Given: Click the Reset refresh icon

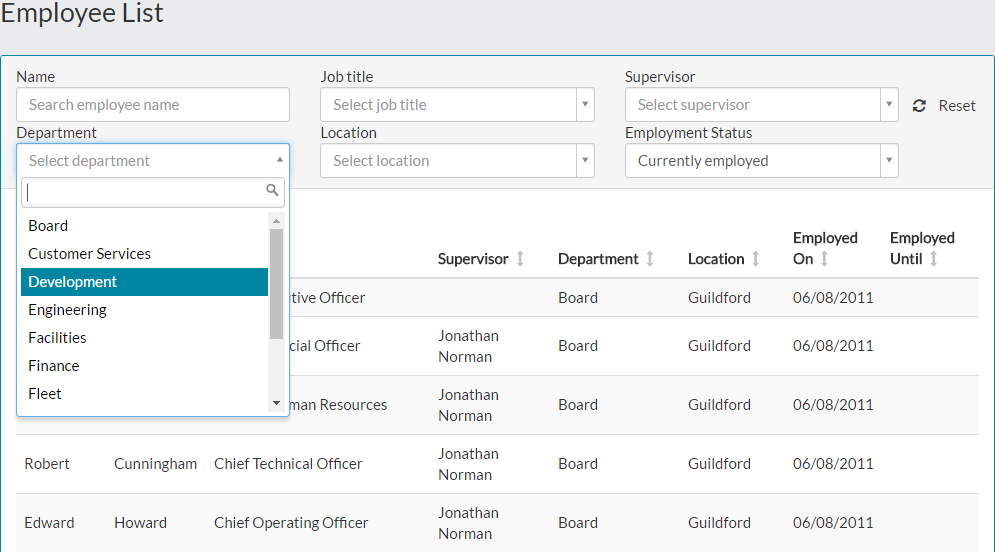Looking at the screenshot, I should click(919, 105).
